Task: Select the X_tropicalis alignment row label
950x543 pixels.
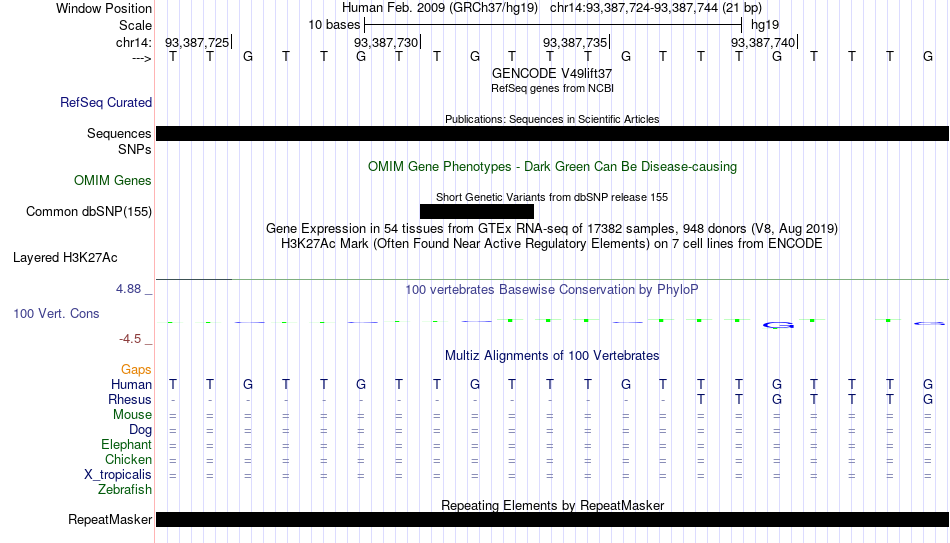Action: pyautogui.click(x=118, y=475)
